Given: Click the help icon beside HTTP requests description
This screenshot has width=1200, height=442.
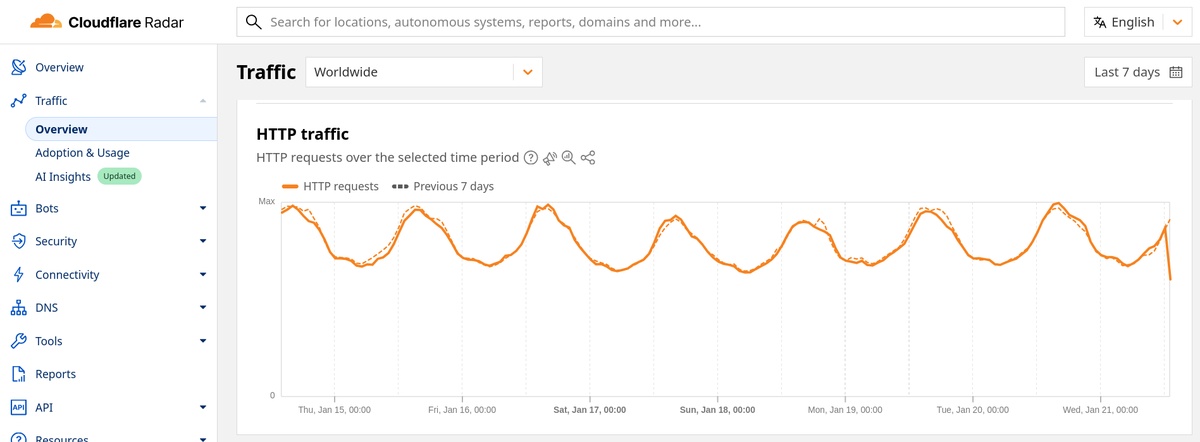Looking at the screenshot, I should coord(531,158).
